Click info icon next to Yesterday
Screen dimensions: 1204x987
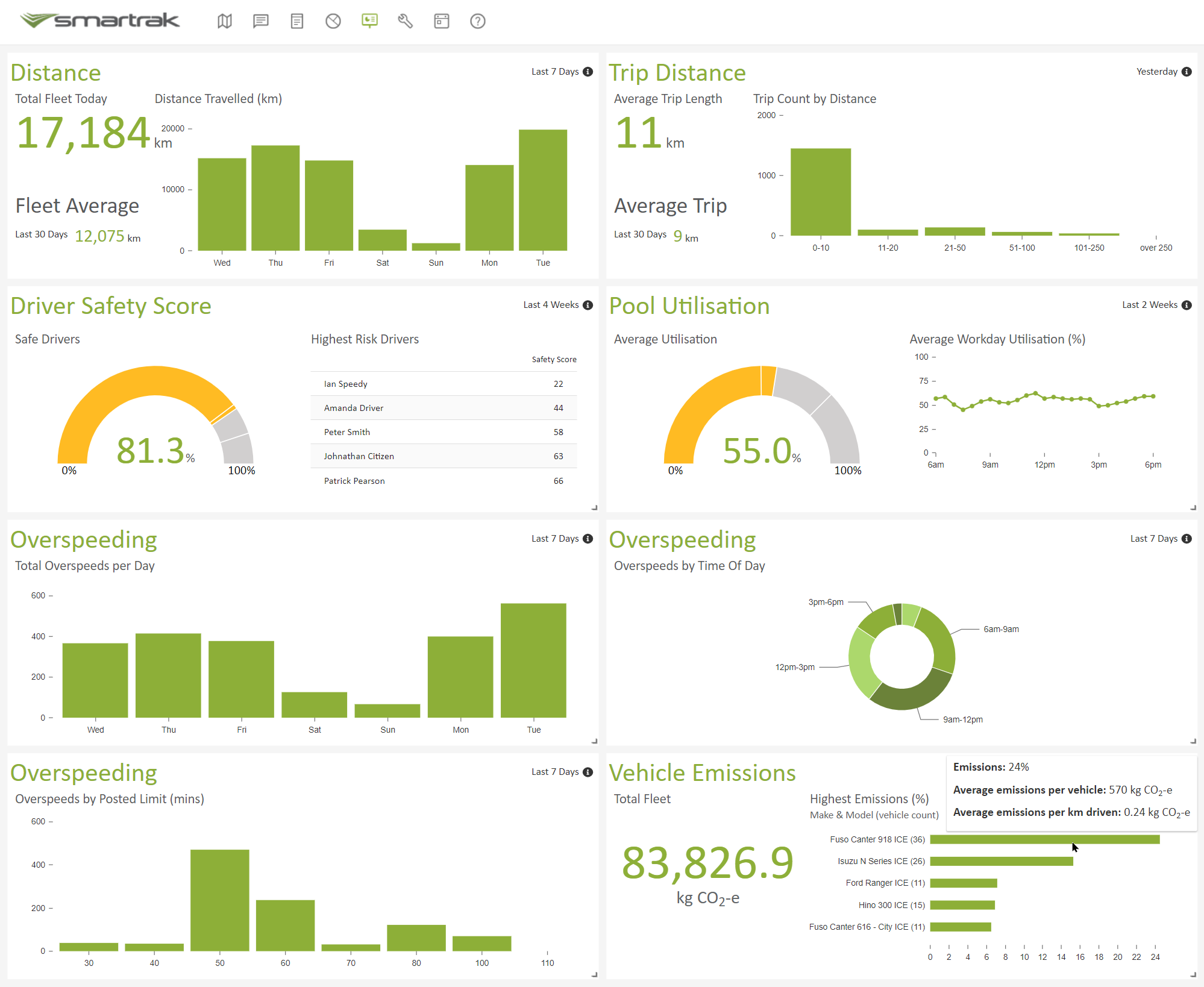pyautogui.click(x=1187, y=72)
